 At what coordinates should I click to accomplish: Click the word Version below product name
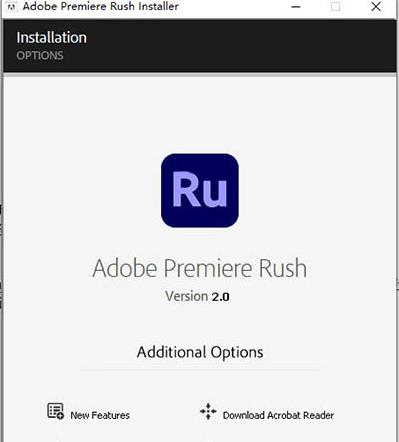[186, 296]
